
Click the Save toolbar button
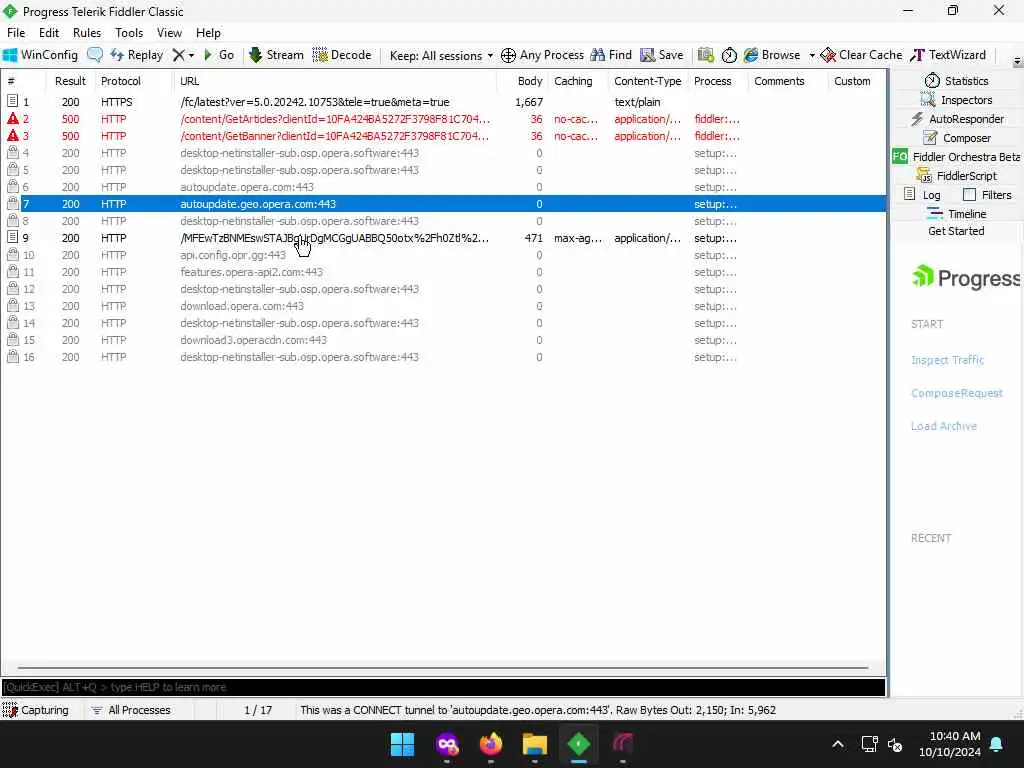click(662, 55)
